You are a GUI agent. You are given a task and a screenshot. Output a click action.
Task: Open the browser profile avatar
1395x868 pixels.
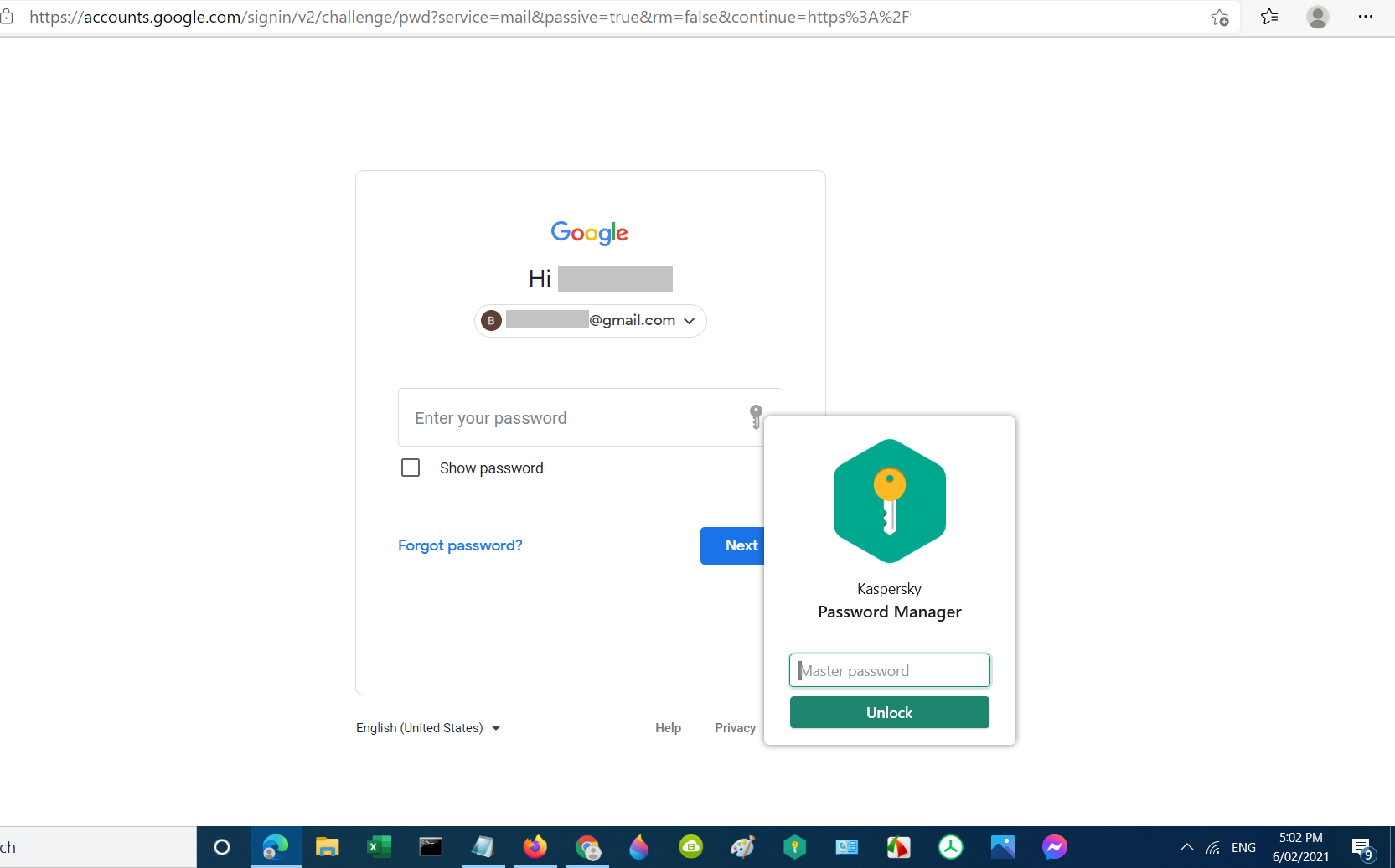pyautogui.click(x=1318, y=17)
